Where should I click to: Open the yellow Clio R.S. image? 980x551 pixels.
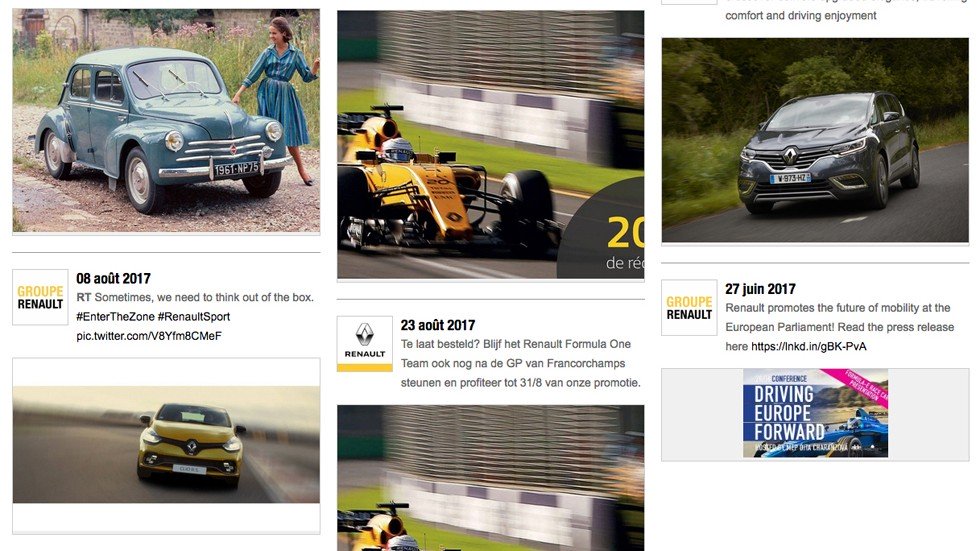166,444
